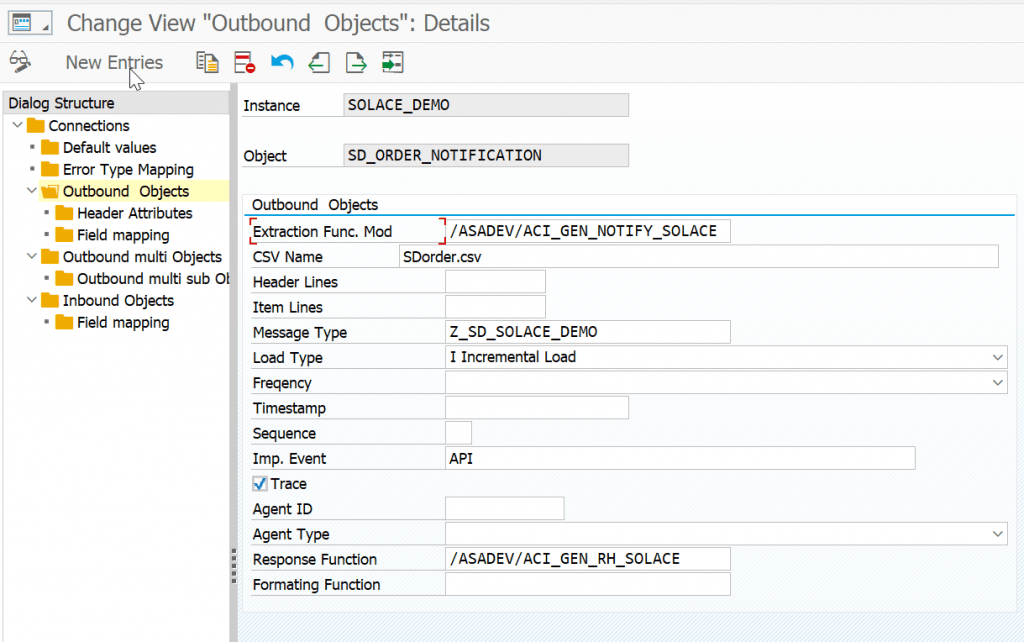The width and height of the screenshot is (1024, 642).
Task: Go to previous entry with the back icon
Action: (318, 62)
